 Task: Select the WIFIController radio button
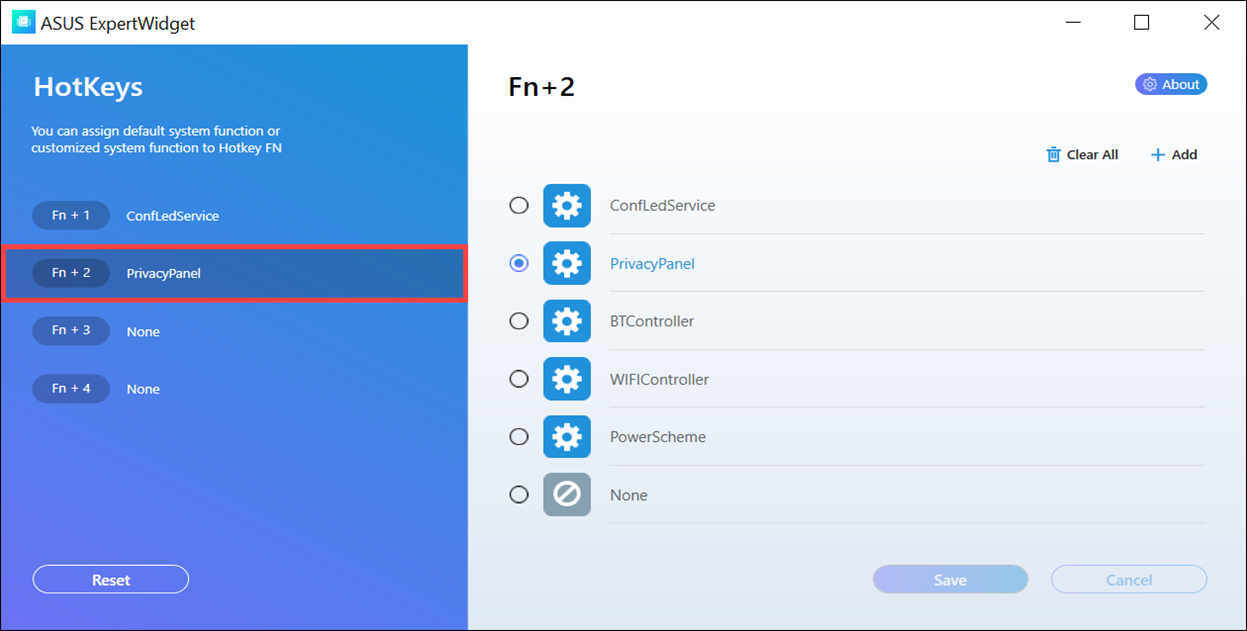click(519, 379)
